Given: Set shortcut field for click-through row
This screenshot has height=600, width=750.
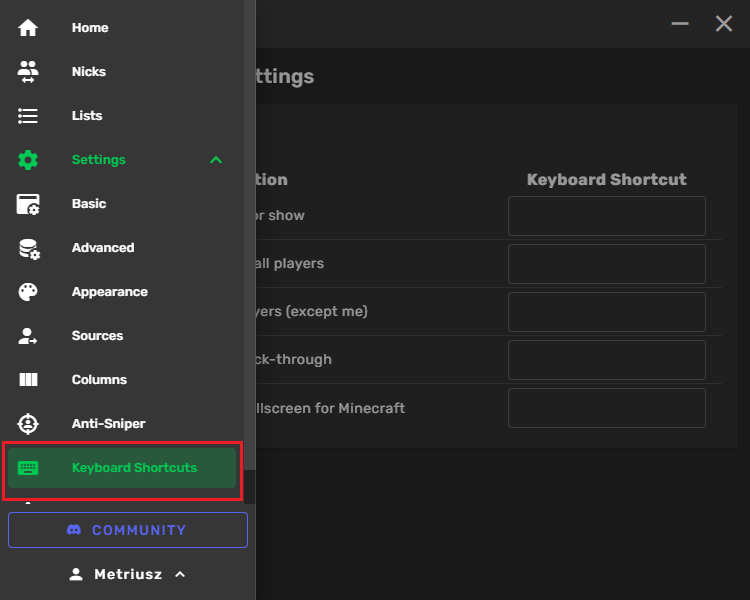Looking at the screenshot, I should pos(606,360).
